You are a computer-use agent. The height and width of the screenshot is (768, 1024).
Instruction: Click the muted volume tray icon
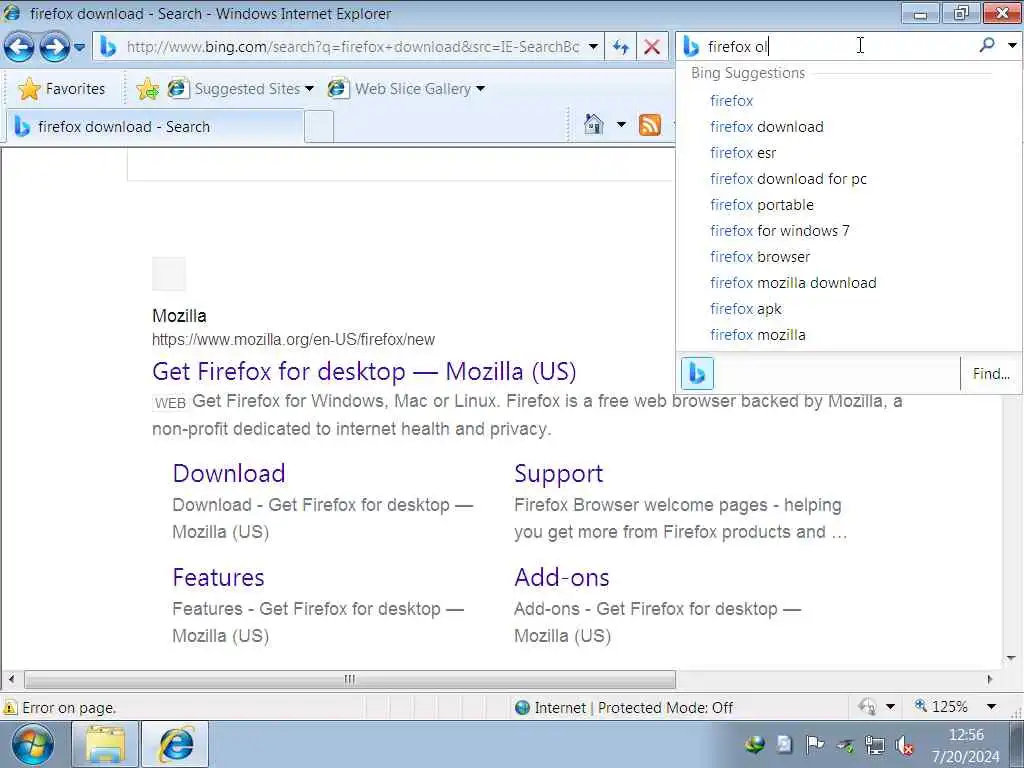[x=904, y=744]
